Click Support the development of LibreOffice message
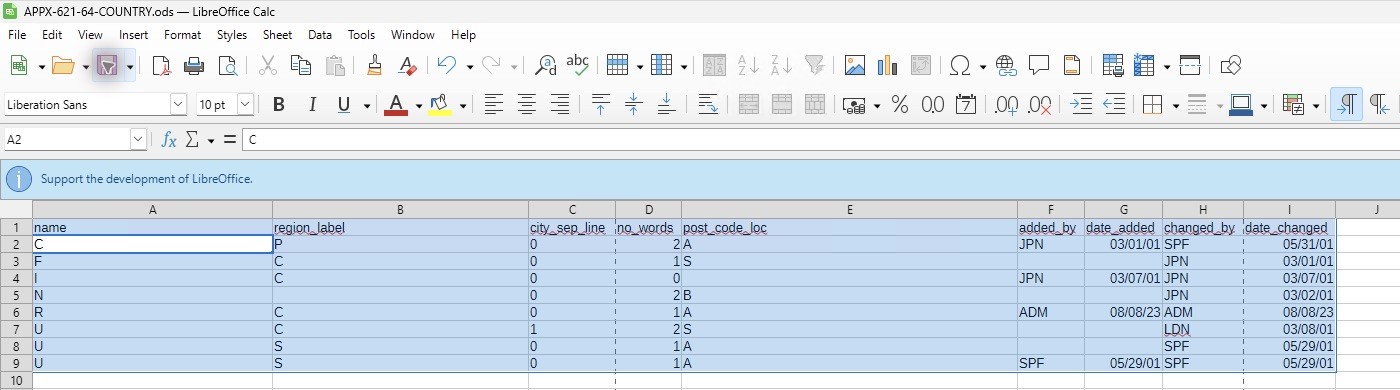Screen dimensions: 1400x390 [x=146, y=180]
